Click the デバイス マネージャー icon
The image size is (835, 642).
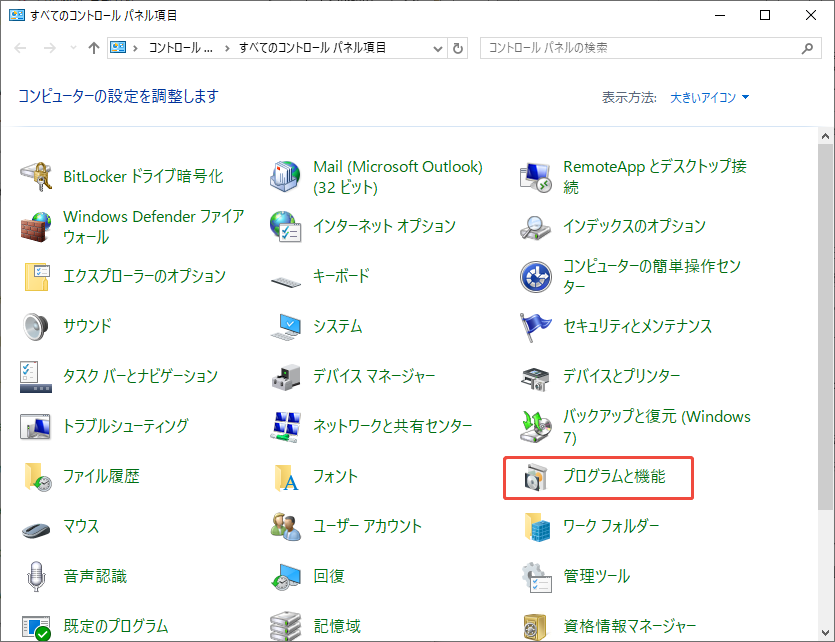[287, 377]
